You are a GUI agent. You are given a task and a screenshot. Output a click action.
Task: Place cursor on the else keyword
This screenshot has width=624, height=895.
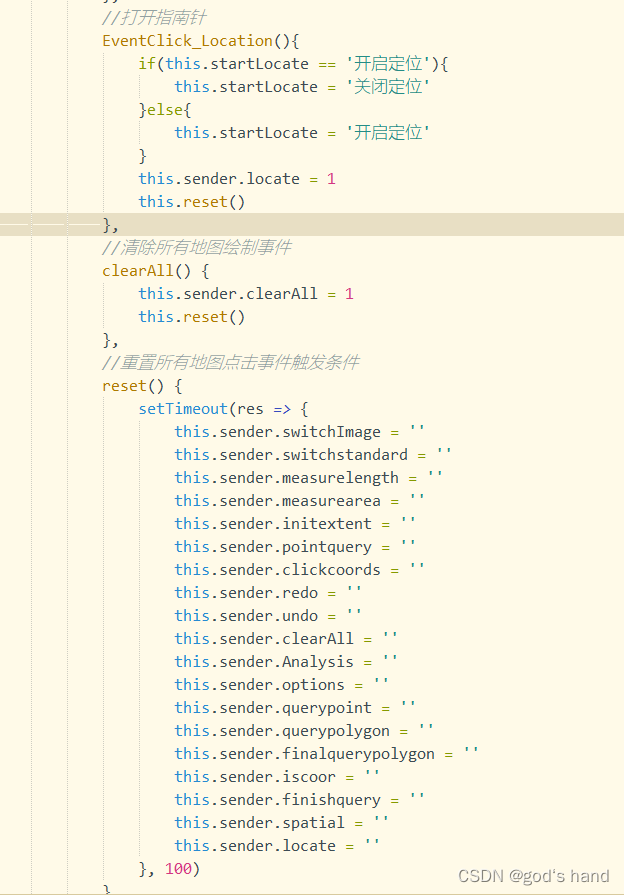point(168,110)
